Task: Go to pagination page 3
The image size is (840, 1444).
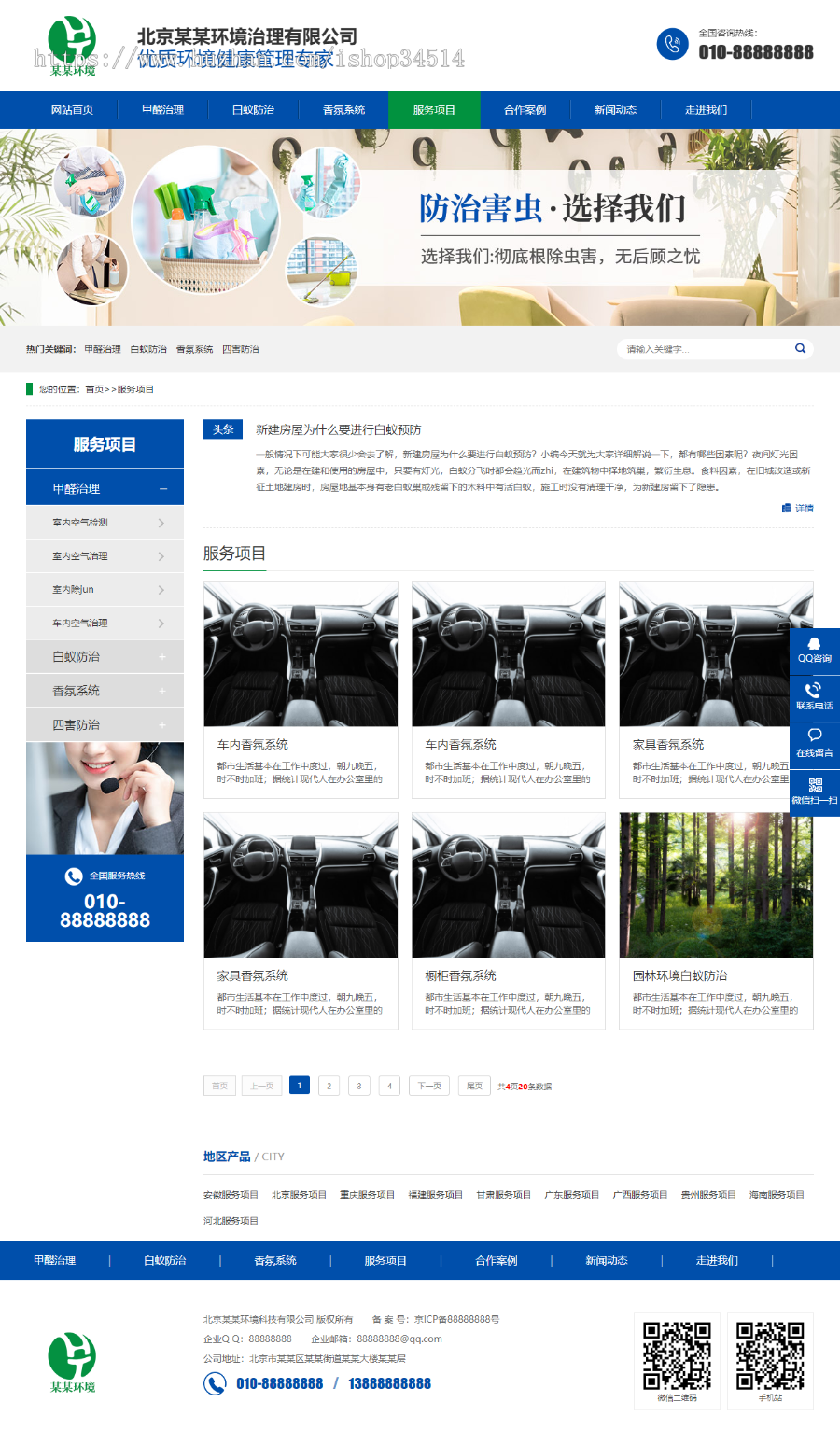Action: [359, 1086]
